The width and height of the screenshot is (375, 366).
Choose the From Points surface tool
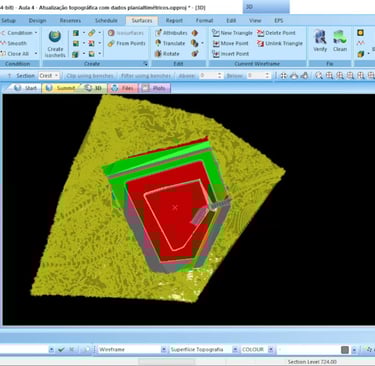click(x=127, y=43)
